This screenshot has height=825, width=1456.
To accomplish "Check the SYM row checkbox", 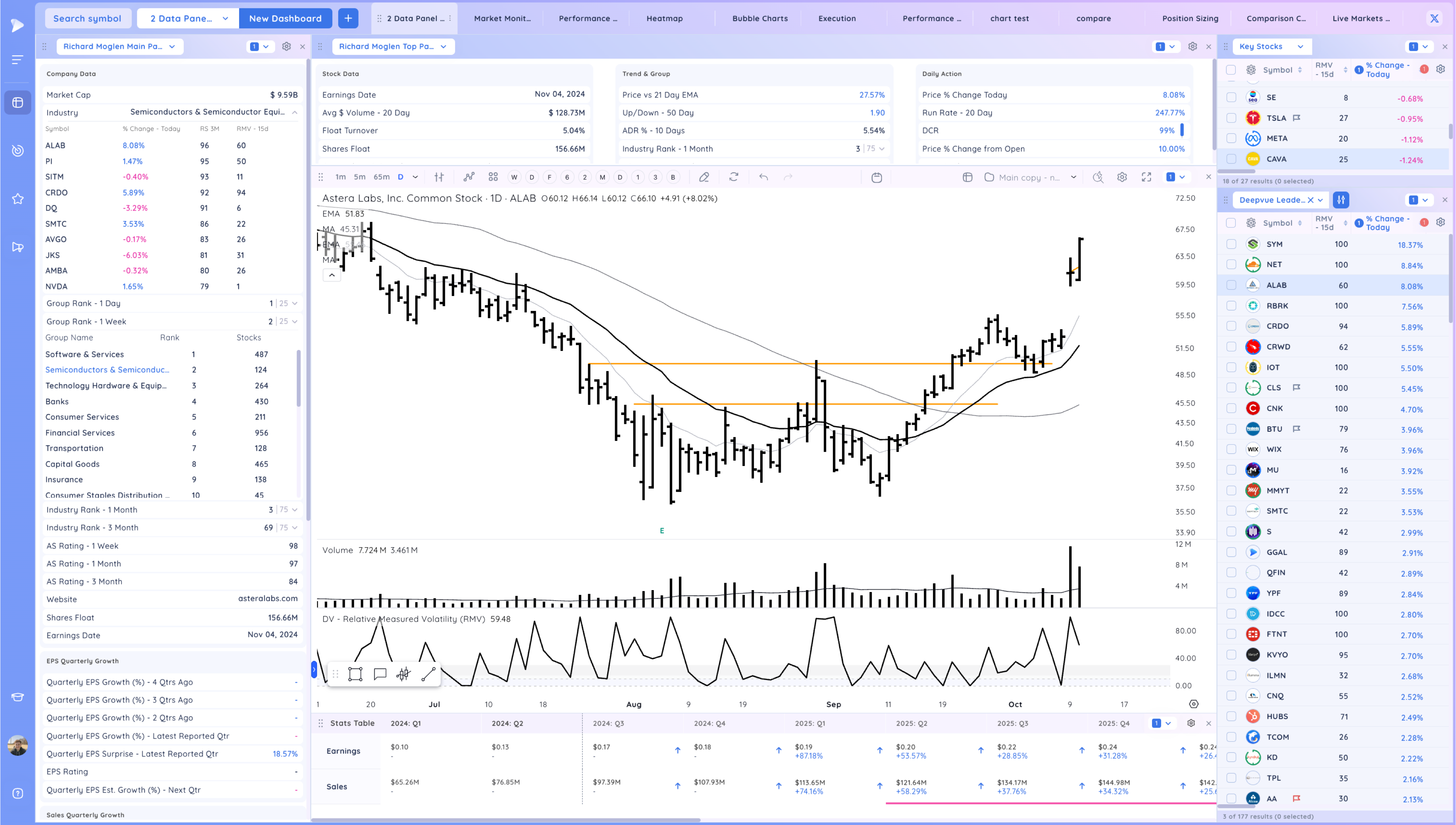I will point(1231,244).
